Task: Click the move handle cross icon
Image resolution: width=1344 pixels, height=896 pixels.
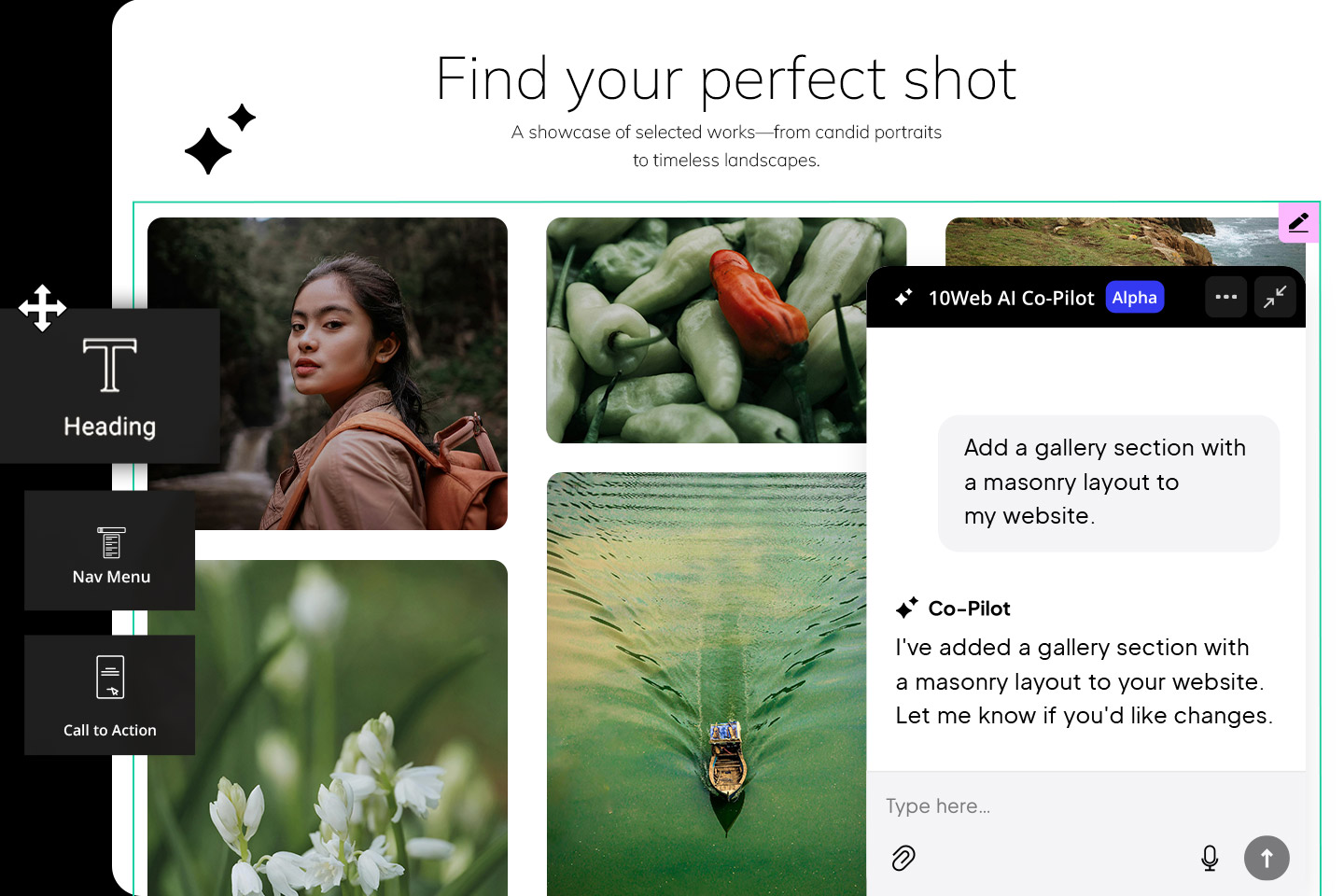Action: 42,308
